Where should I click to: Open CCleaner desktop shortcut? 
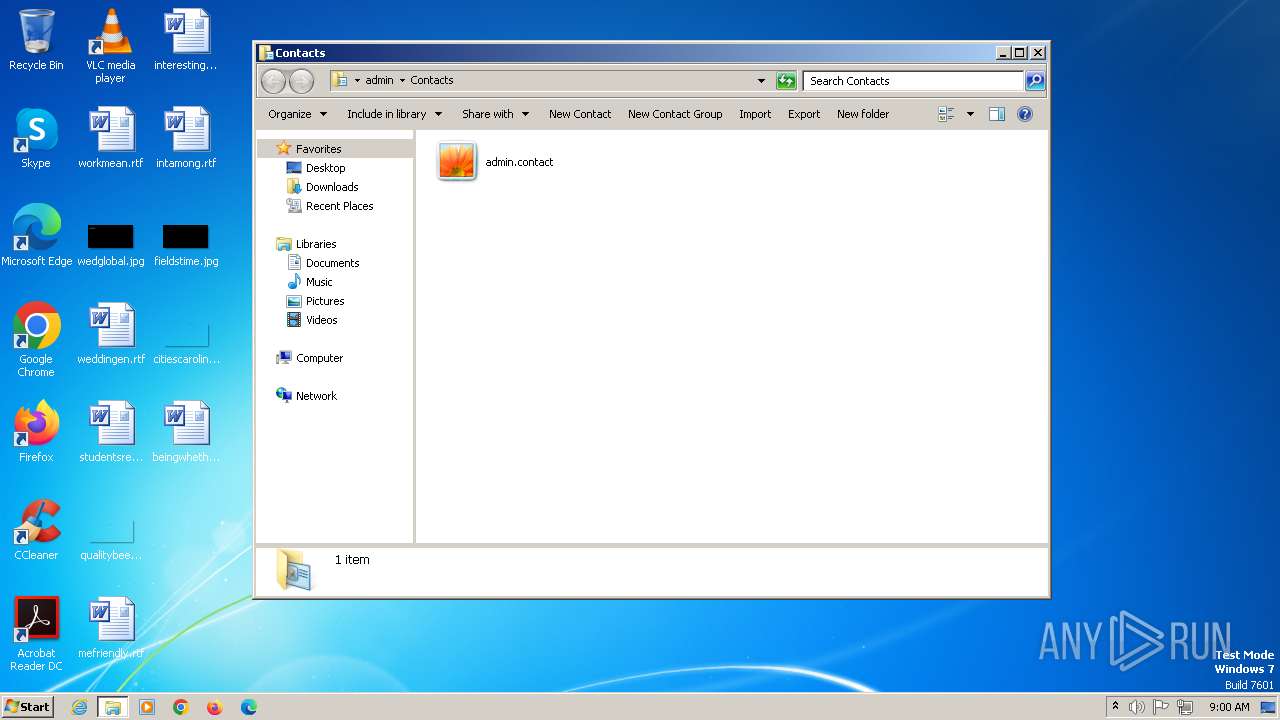[36, 530]
